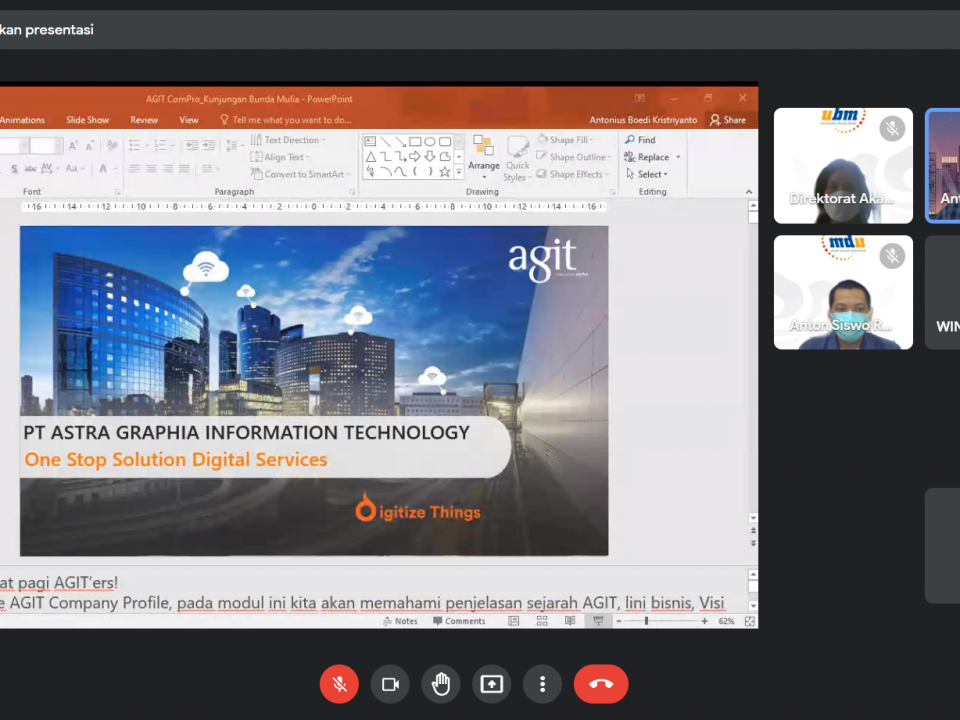This screenshot has width=960, height=720.
Task: Toggle text Shadow formatting
Action: click(14, 168)
